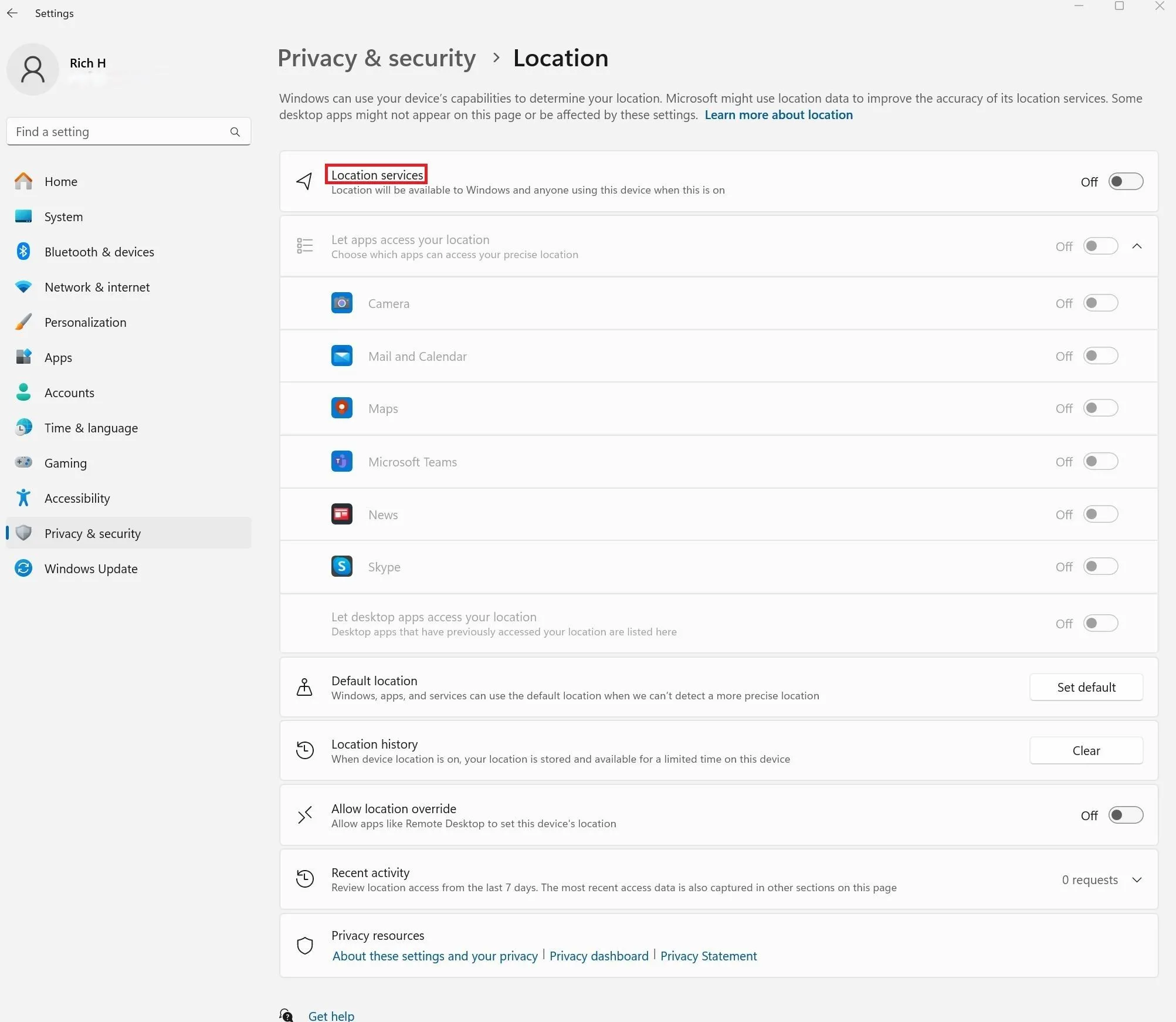Open Network & internet settings

[x=97, y=287]
